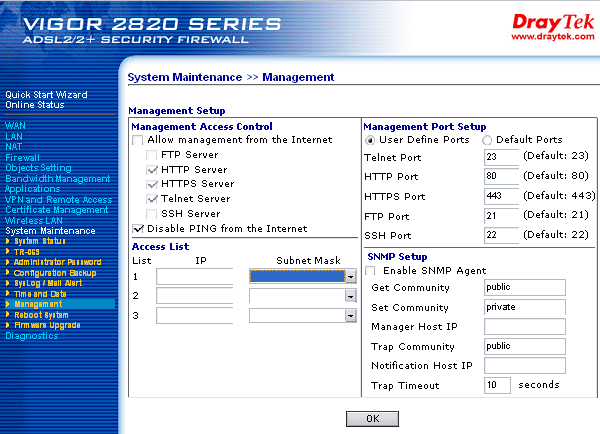Screen dimensions: 600x434
Task: Enable Allow management from the Internet
Action: 138,140
